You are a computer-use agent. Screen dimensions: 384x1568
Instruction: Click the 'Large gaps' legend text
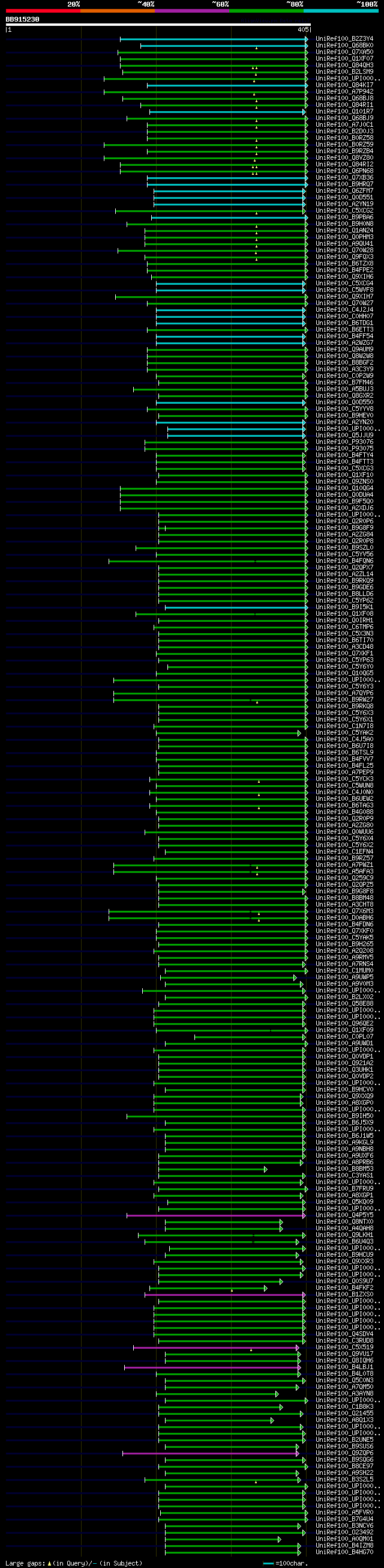pos(25,1563)
